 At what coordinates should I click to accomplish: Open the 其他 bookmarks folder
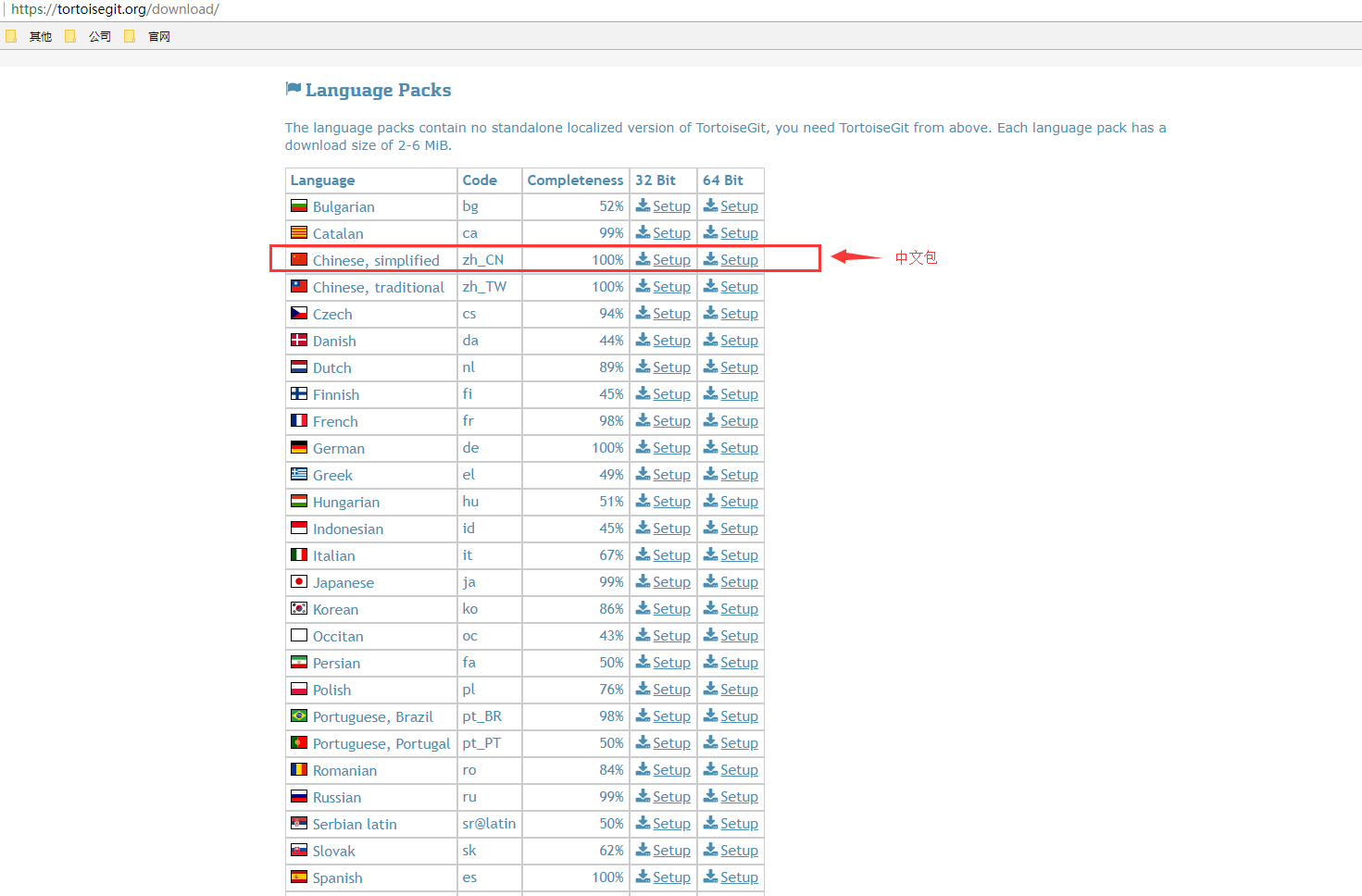click(30, 36)
